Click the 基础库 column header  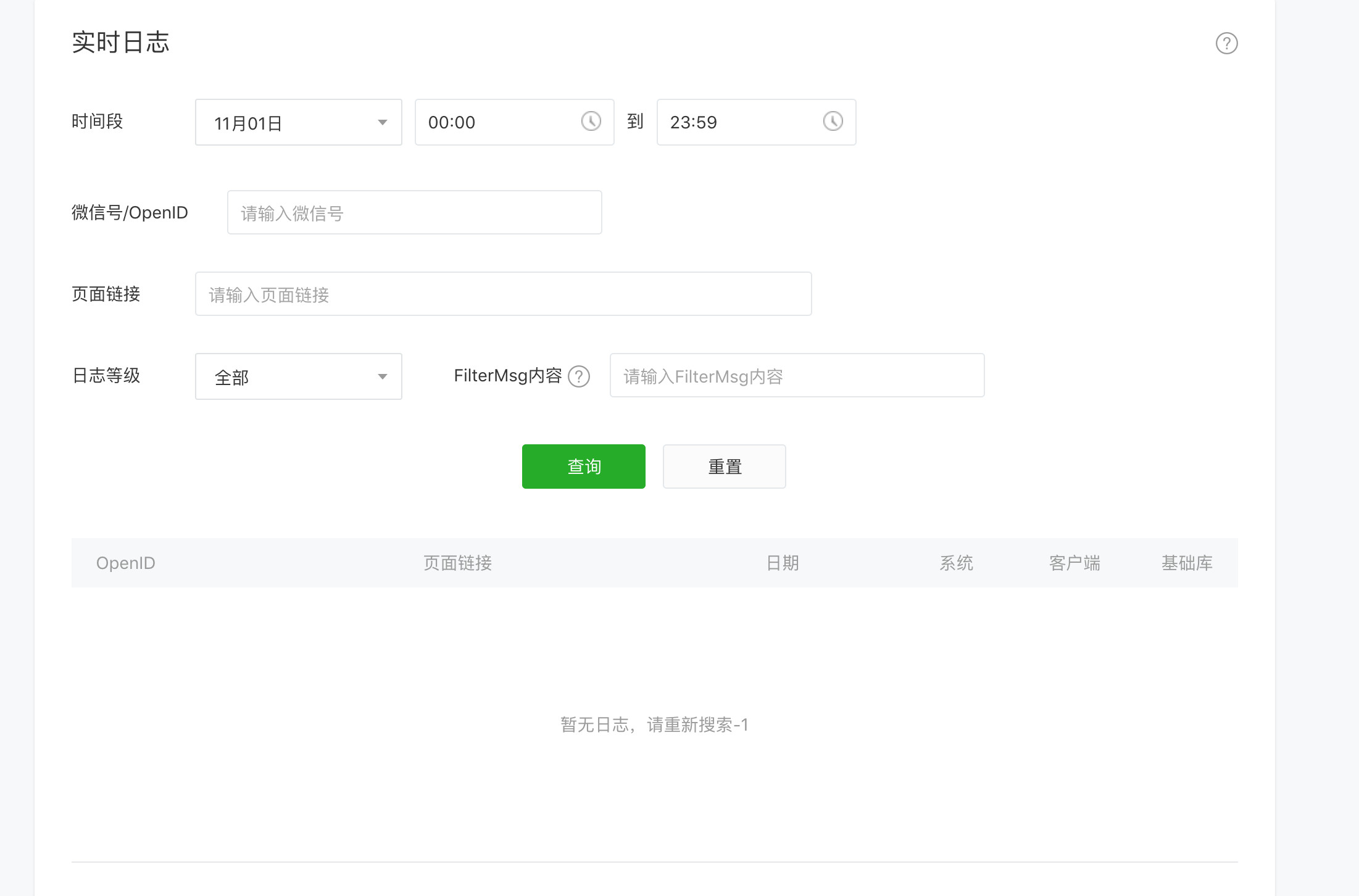pyautogui.click(x=1187, y=563)
